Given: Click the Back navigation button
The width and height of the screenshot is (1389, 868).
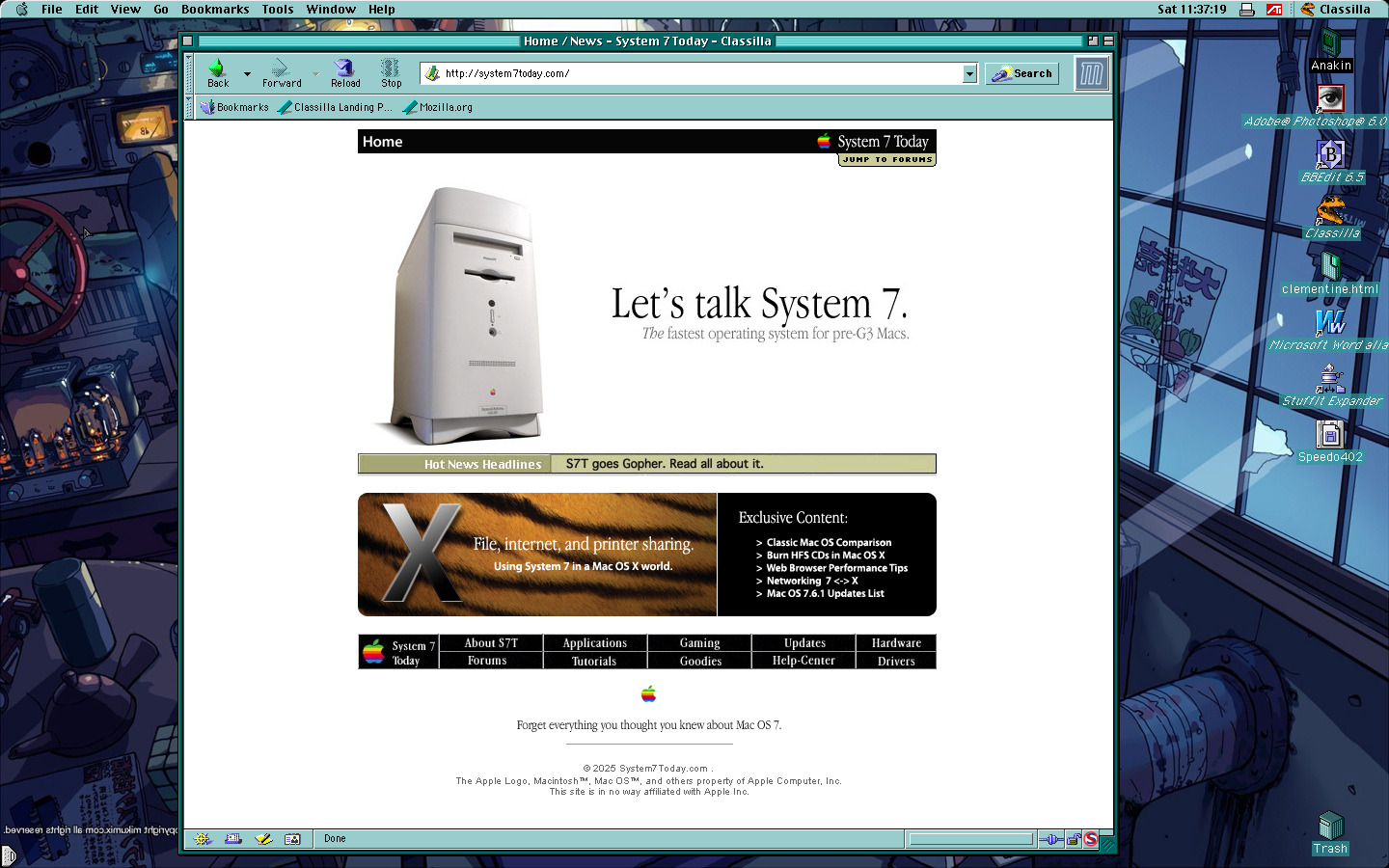Looking at the screenshot, I should (218, 72).
